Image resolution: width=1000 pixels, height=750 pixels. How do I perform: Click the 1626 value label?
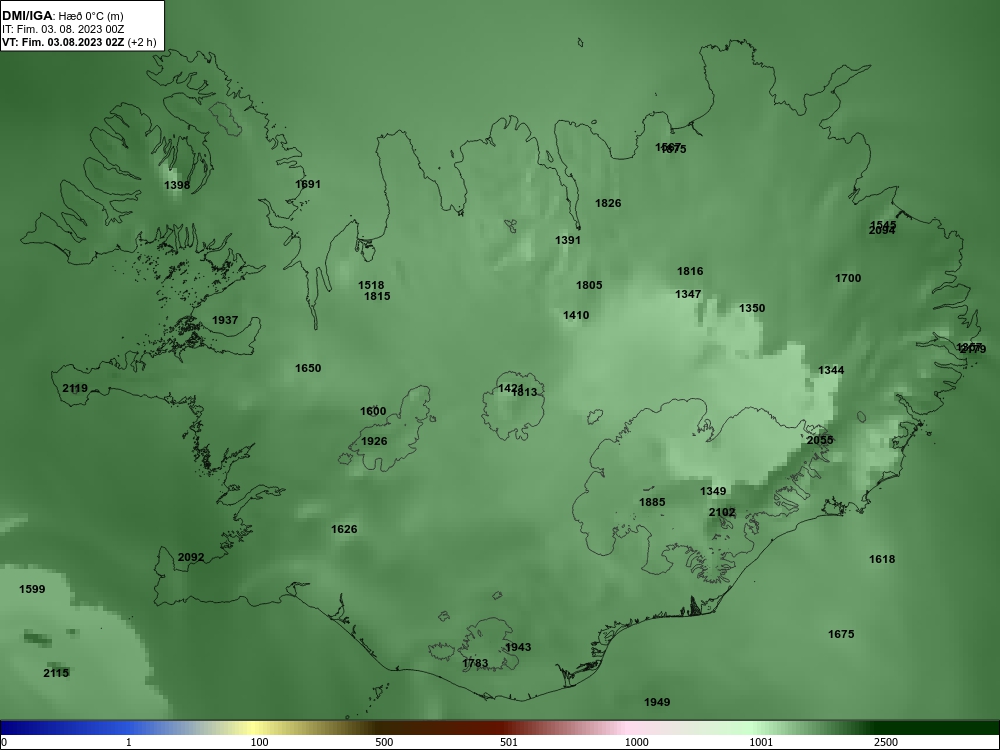click(344, 529)
